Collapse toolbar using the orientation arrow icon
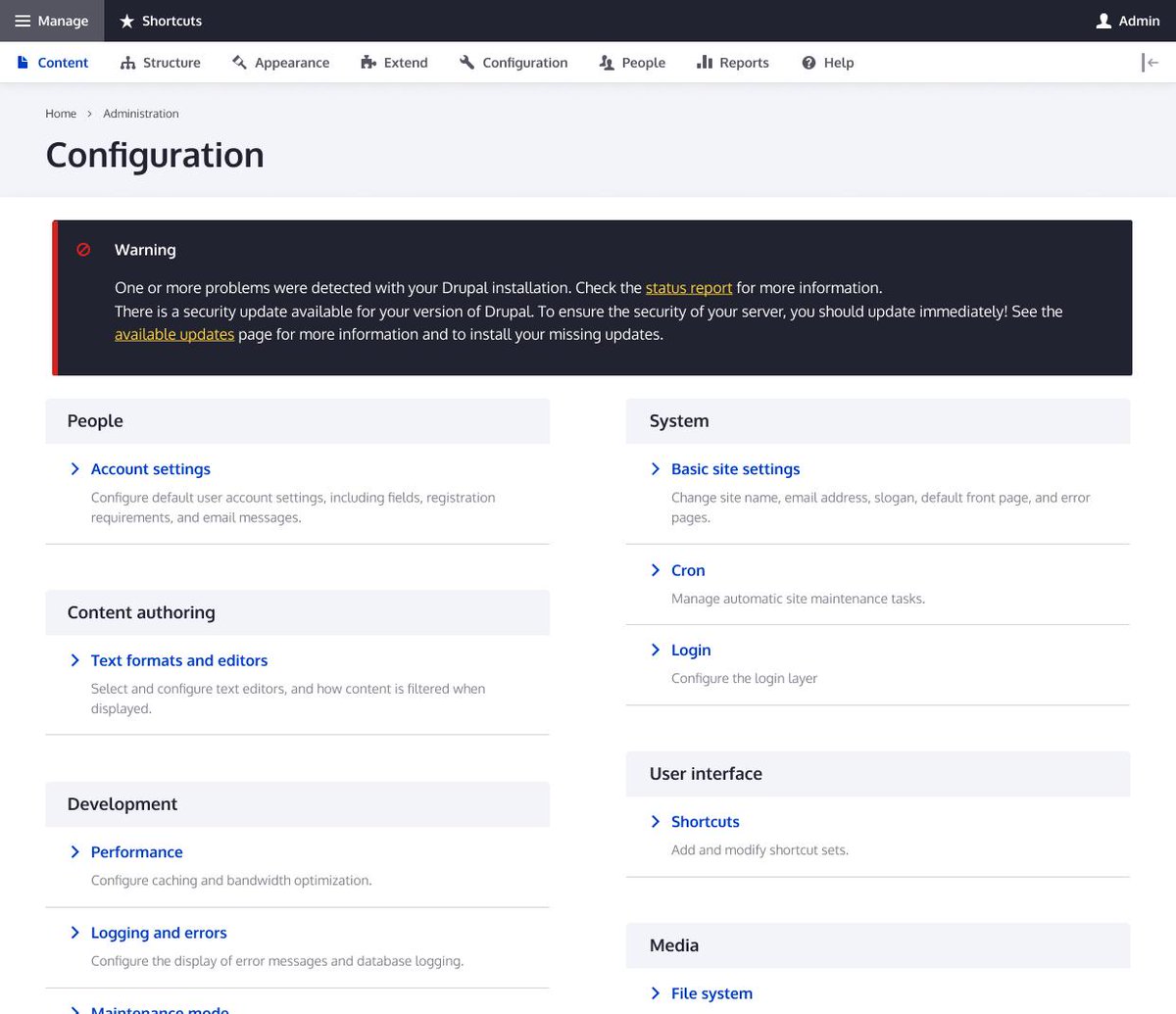Image resolution: width=1176 pixels, height=1014 pixels. [x=1151, y=63]
